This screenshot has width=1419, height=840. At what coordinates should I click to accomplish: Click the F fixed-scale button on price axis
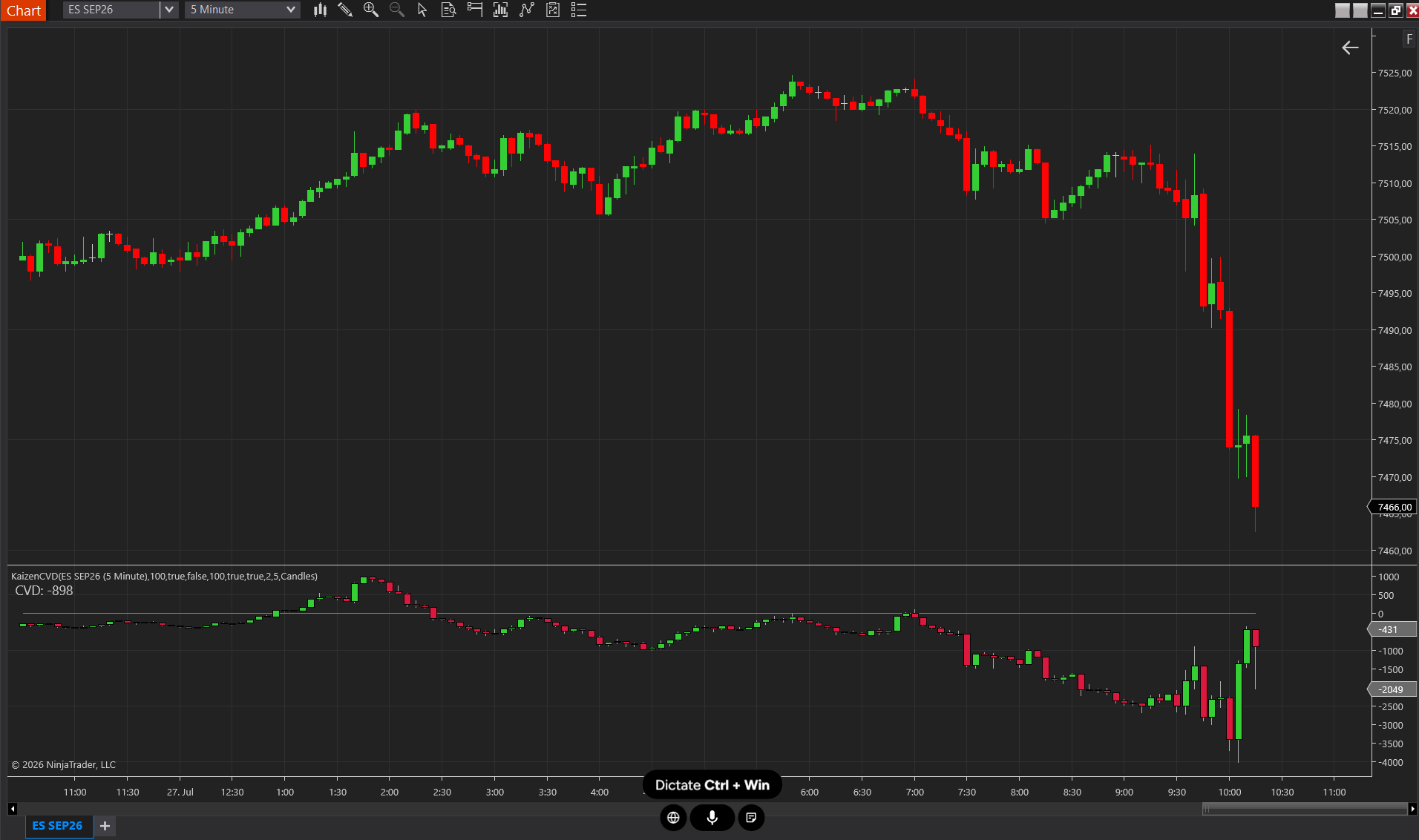pos(1409,39)
